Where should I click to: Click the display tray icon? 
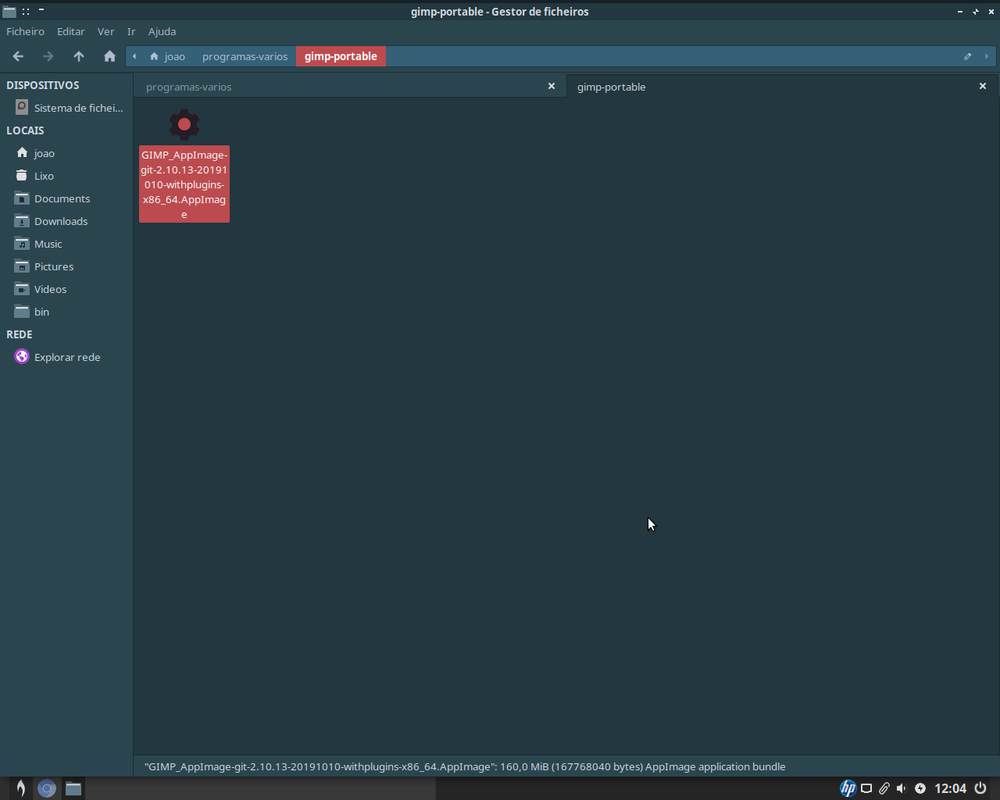(866, 789)
